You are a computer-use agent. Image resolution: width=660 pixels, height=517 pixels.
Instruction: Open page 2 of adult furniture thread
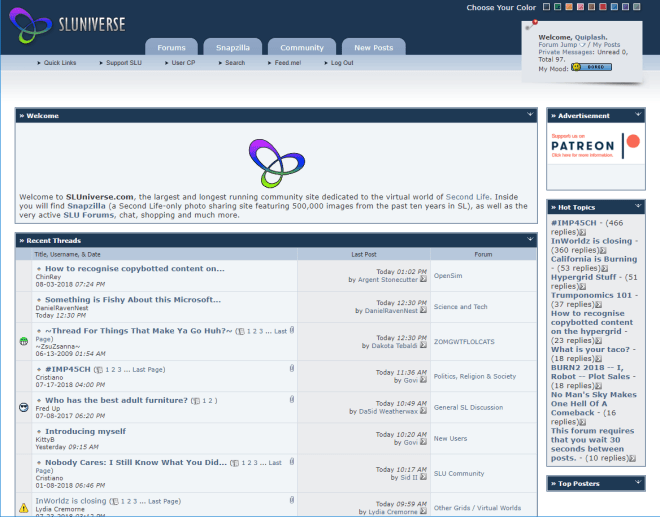[x=210, y=401]
